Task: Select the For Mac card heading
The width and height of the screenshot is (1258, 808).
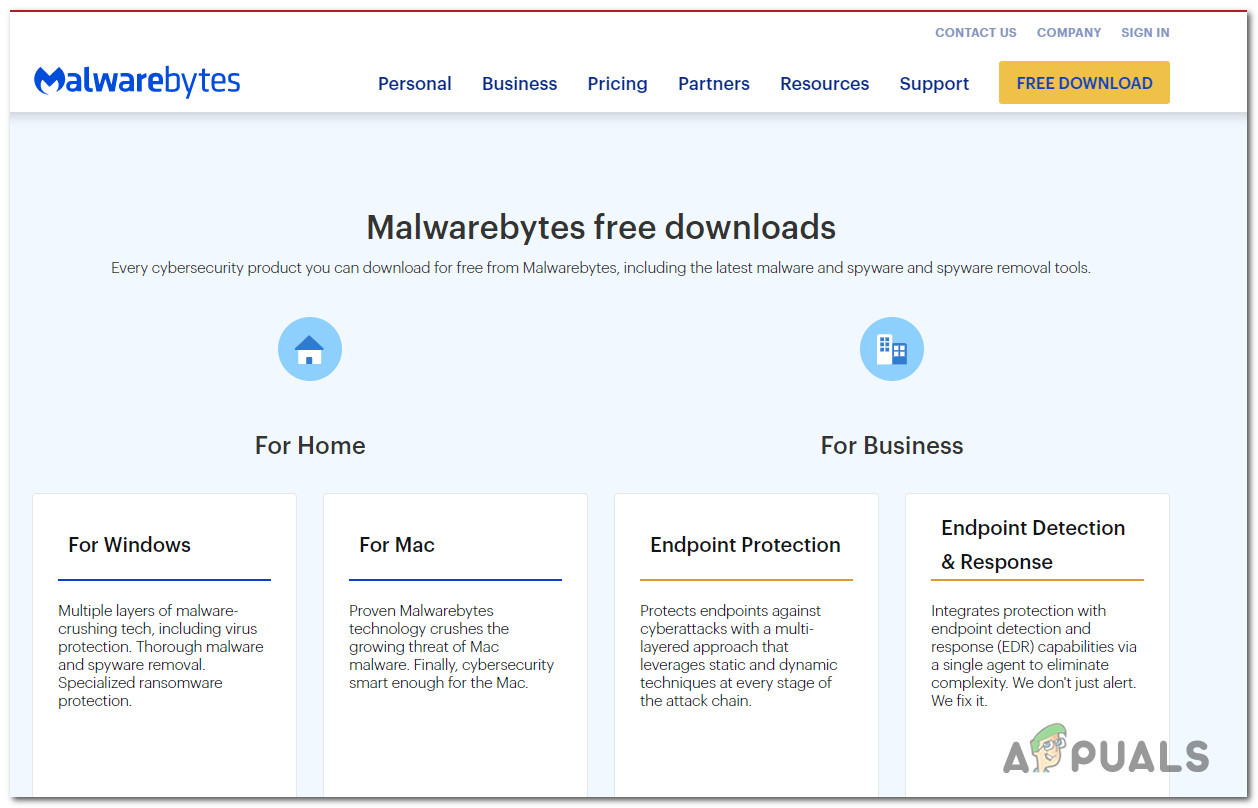Action: [x=397, y=545]
